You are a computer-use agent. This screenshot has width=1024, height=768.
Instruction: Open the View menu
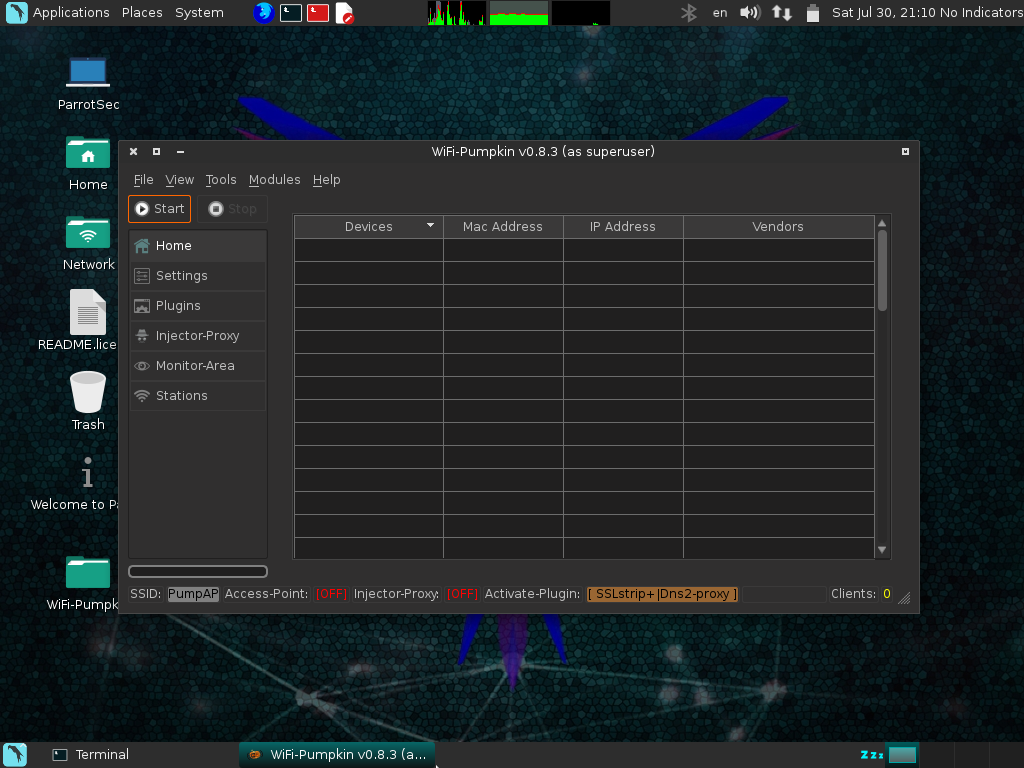[x=180, y=180]
